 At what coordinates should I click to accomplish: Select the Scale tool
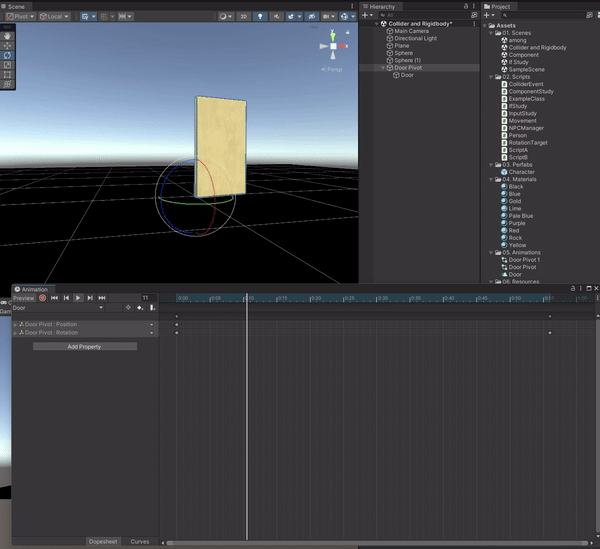[x=7, y=65]
